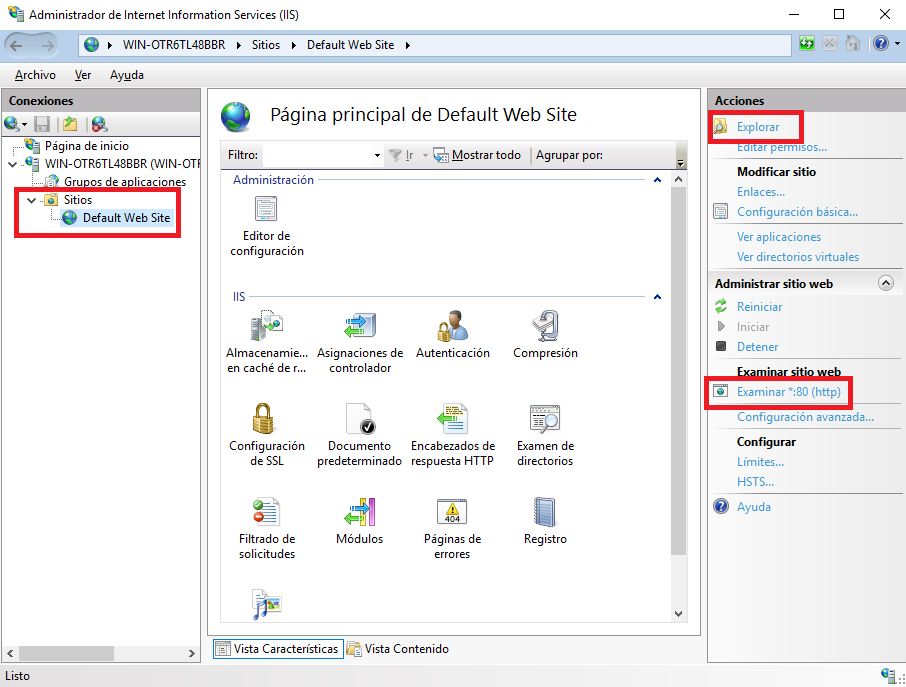Open the Módulos feature icon

[359, 512]
